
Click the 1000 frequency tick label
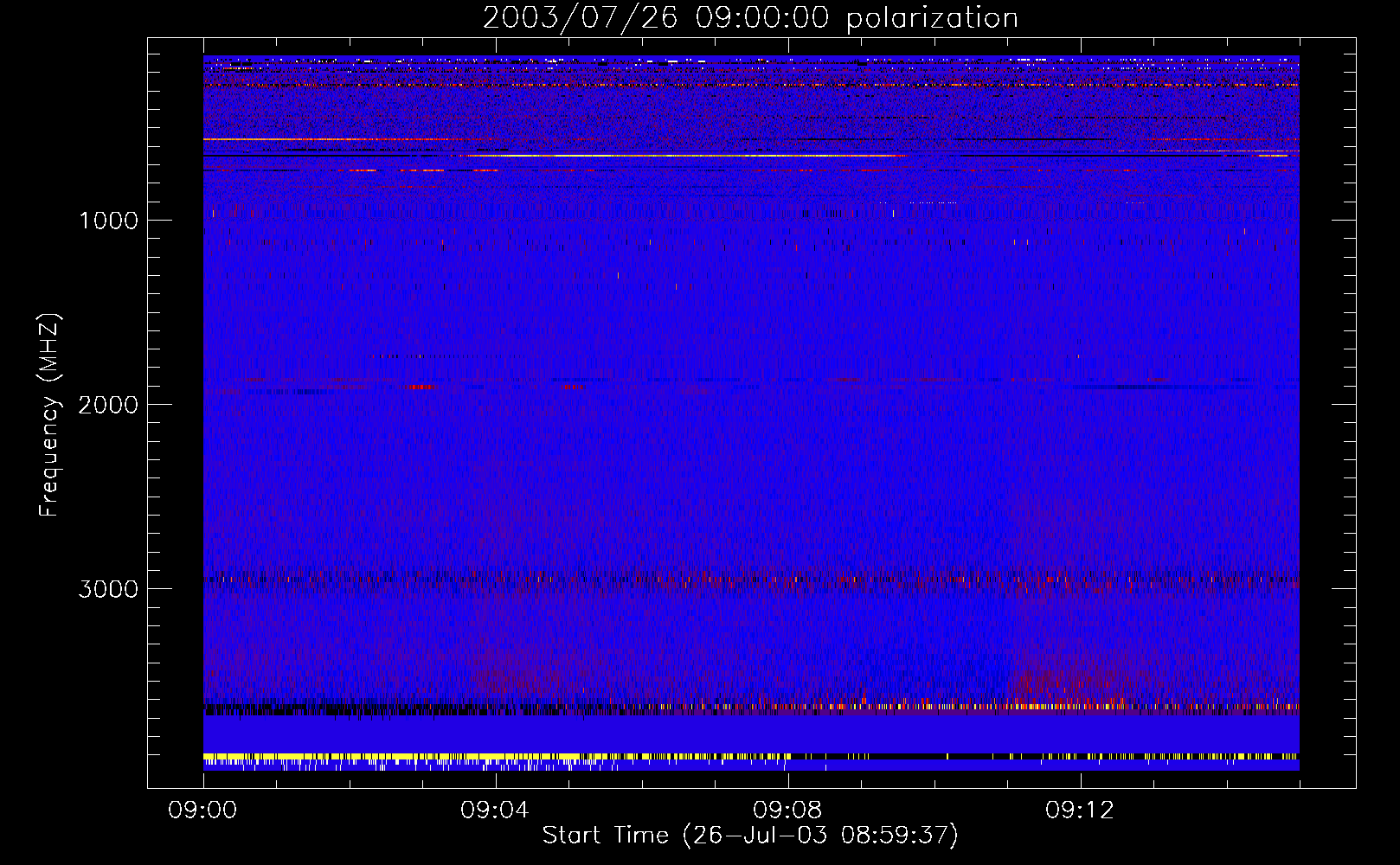[x=109, y=221]
